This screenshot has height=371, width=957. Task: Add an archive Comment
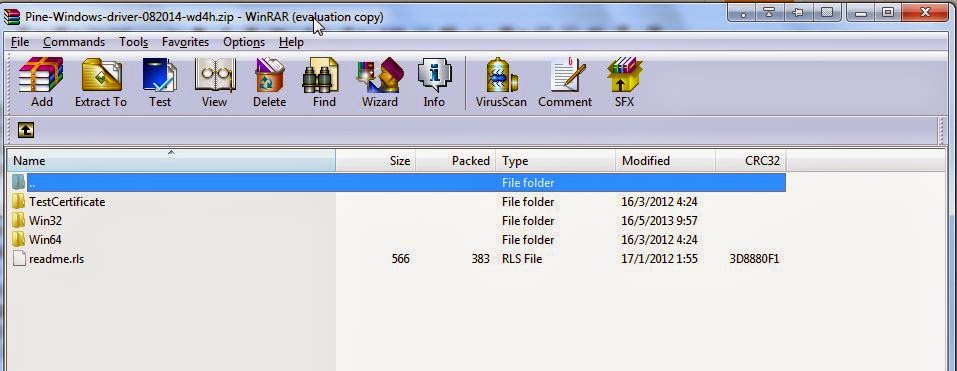pyautogui.click(x=565, y=82)
